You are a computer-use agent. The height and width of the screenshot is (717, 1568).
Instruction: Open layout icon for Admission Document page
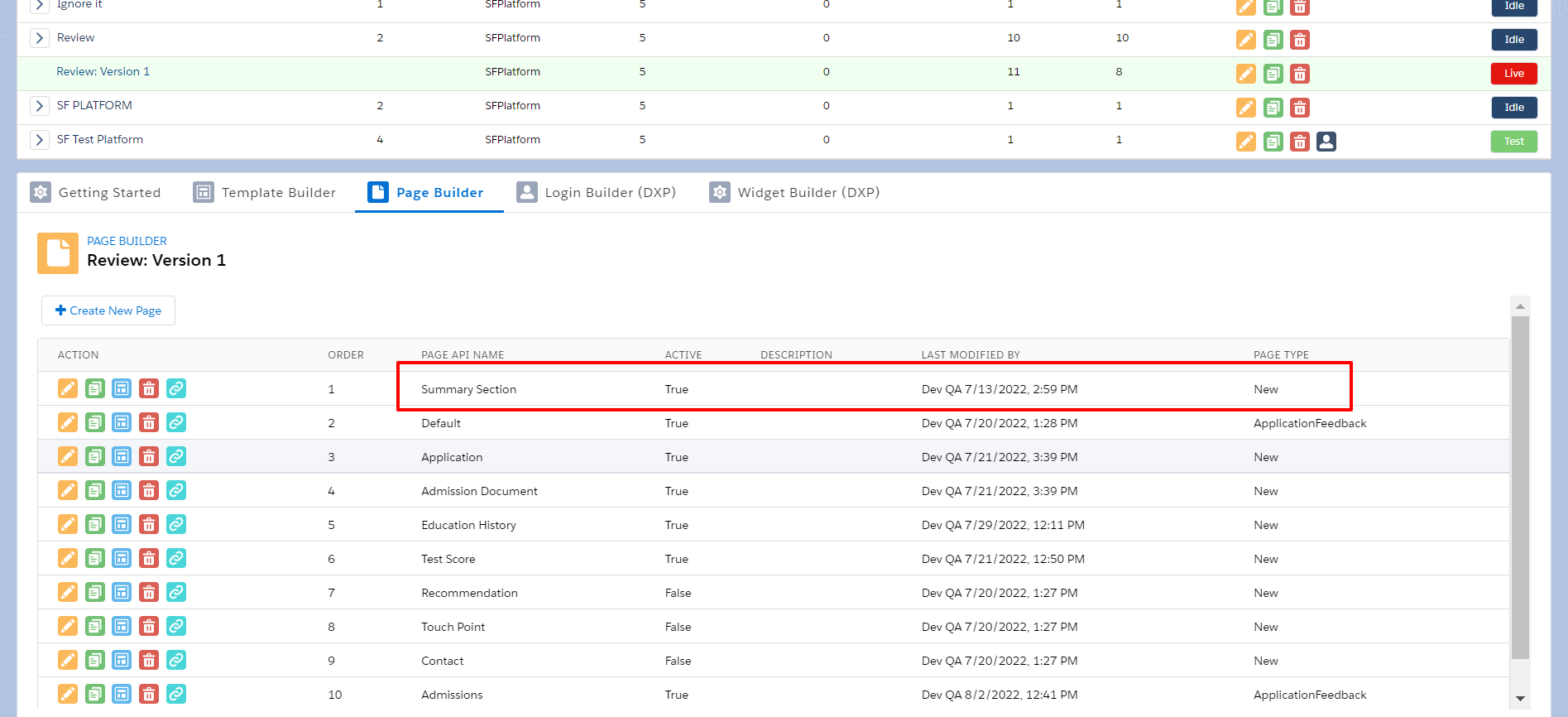(x=122, y=491)
